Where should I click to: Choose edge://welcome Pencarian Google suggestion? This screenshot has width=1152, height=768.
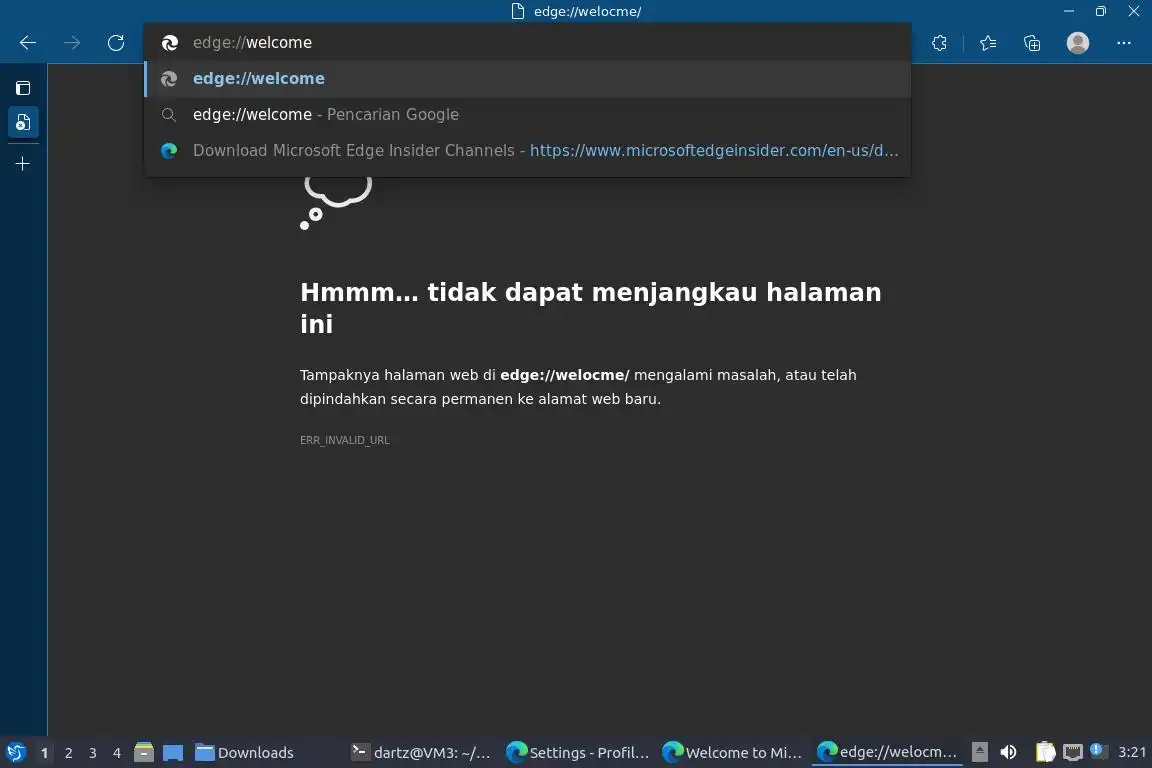(x=528, y=115)
